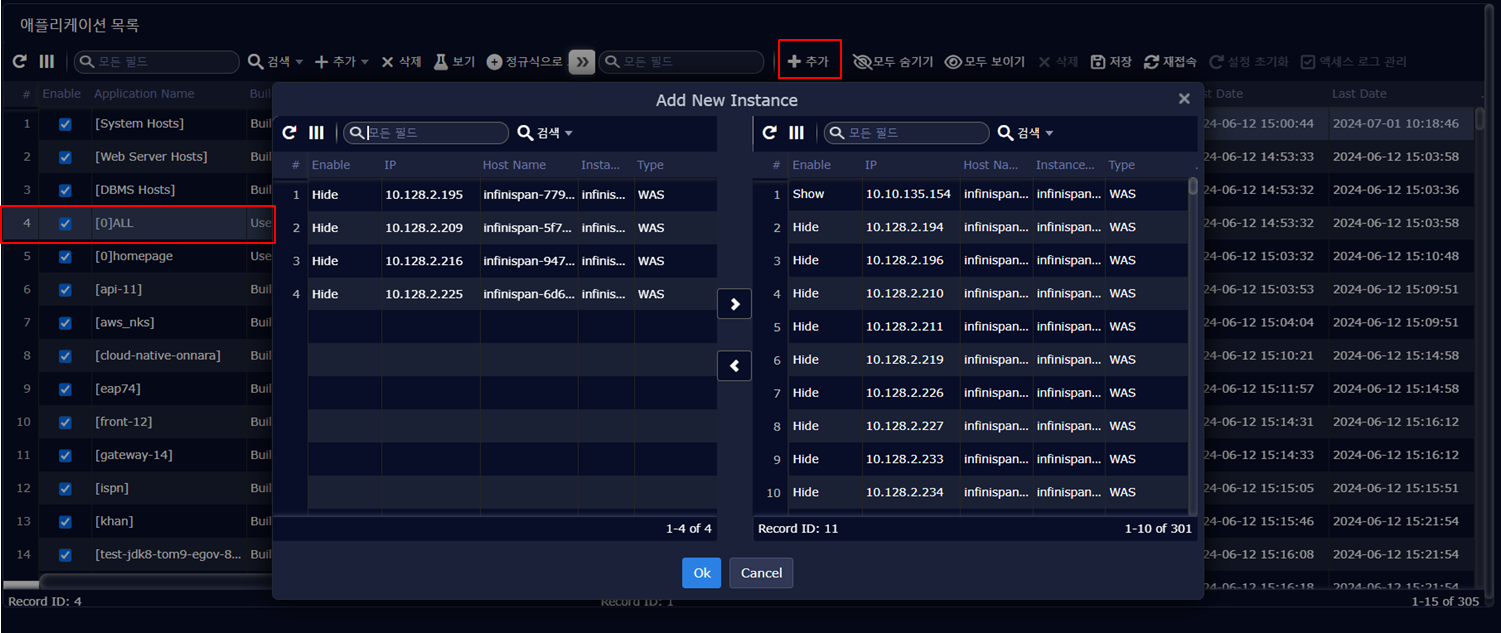Toggle Enable checkbox for [khan] row
Image resolution: width=1501 pixels, height=633 pixels.
(65, 522)
